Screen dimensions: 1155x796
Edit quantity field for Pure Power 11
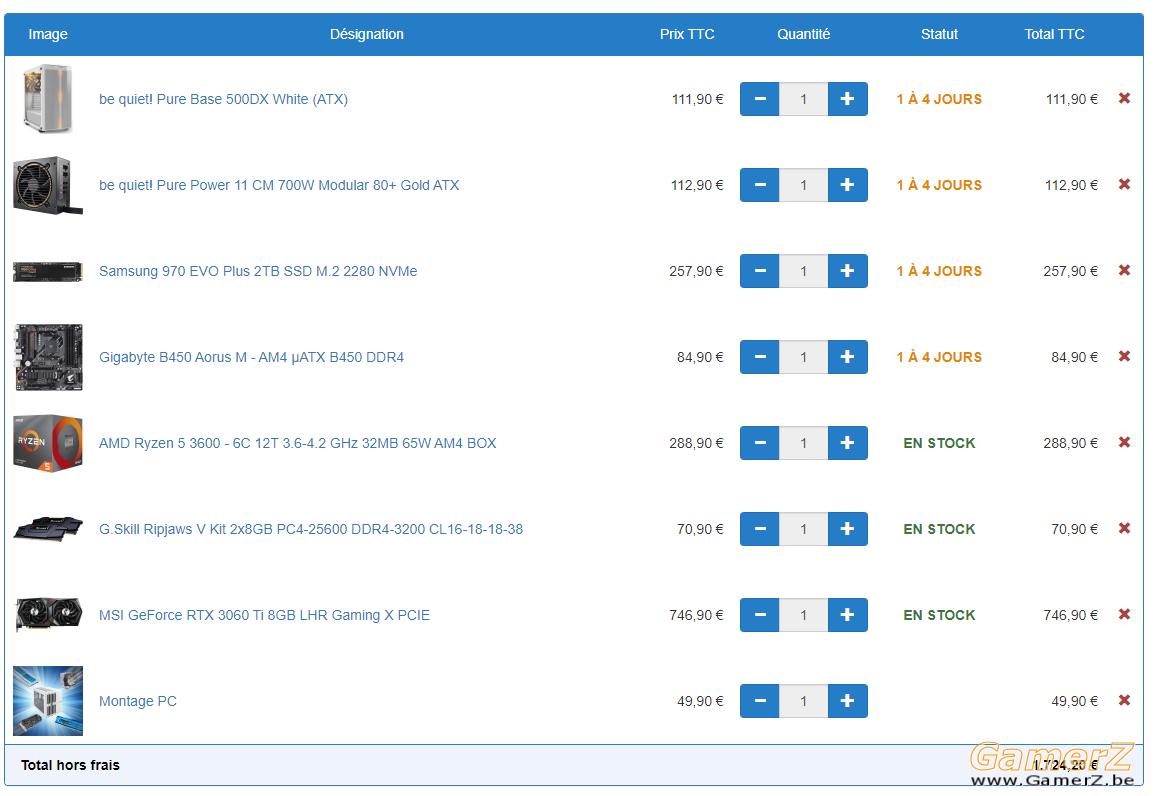[x=804, y=185]
